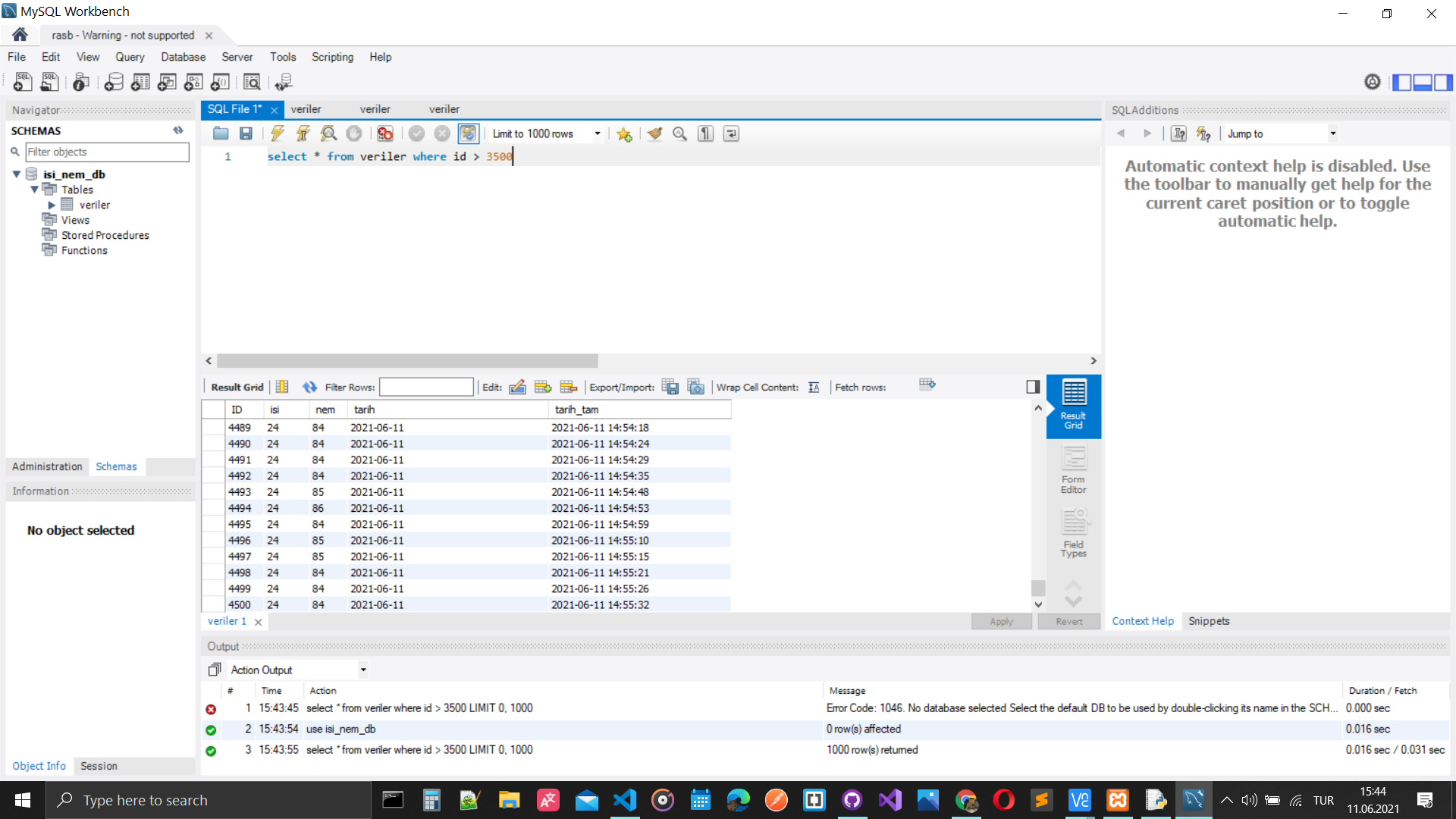Open Limit to 1000 rows dropdown
Viewport: 1456px width, 819px height.
click(598, 133)
